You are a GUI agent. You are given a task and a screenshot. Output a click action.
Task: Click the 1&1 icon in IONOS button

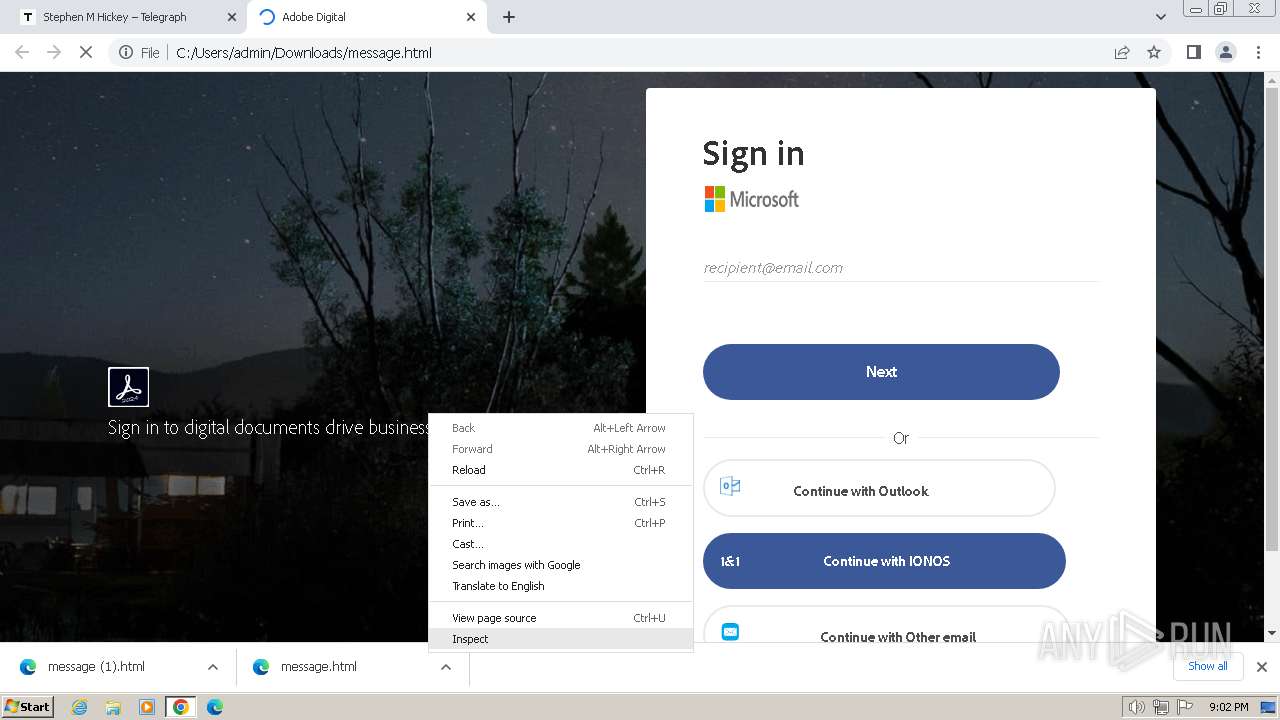[730, 561]
